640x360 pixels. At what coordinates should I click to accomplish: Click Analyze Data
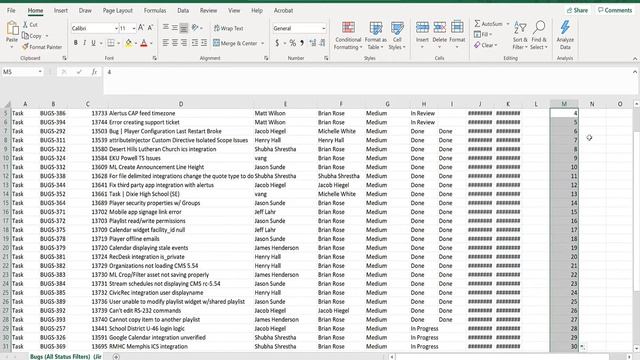click(565, 35)
